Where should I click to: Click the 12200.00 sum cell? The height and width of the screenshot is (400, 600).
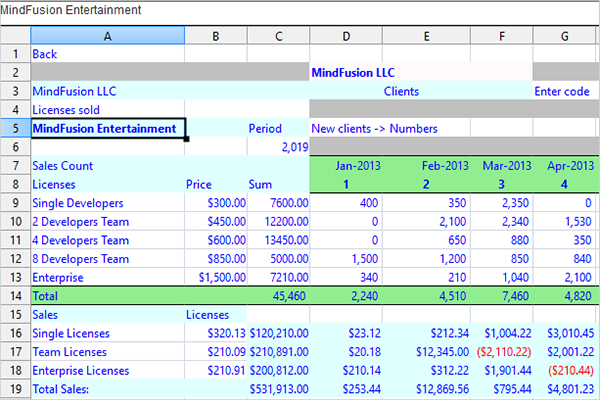278,222
